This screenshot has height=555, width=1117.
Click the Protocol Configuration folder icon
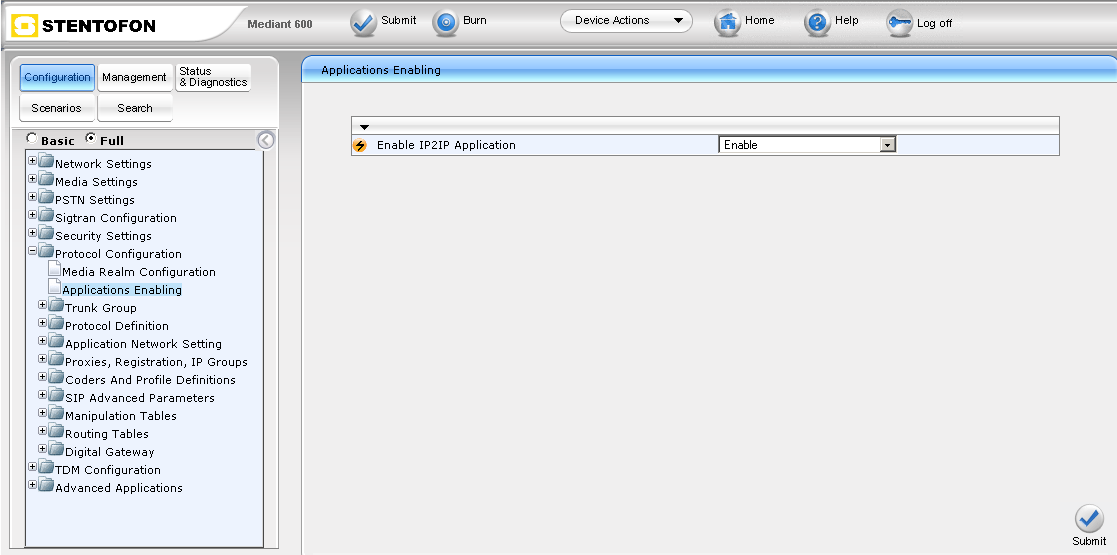tap(46, 251)
